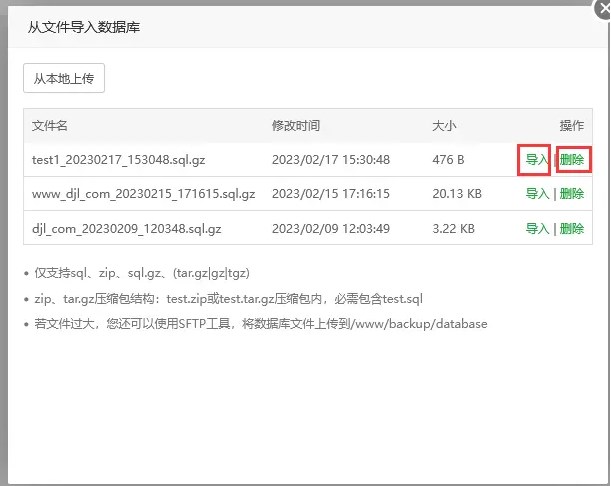Delete the www_djl_com_20230215_171615.sql.gz file
Viewport: 611px width, 486px height.
572,194
